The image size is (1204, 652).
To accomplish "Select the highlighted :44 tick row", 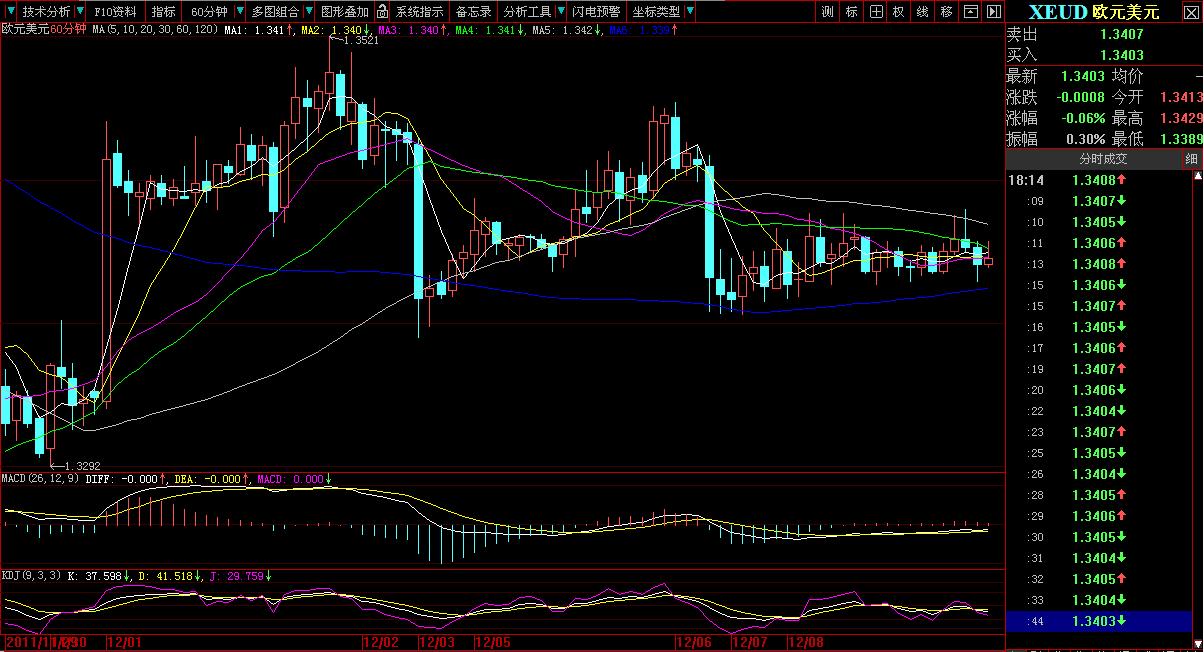I will tap(1098, 621).
